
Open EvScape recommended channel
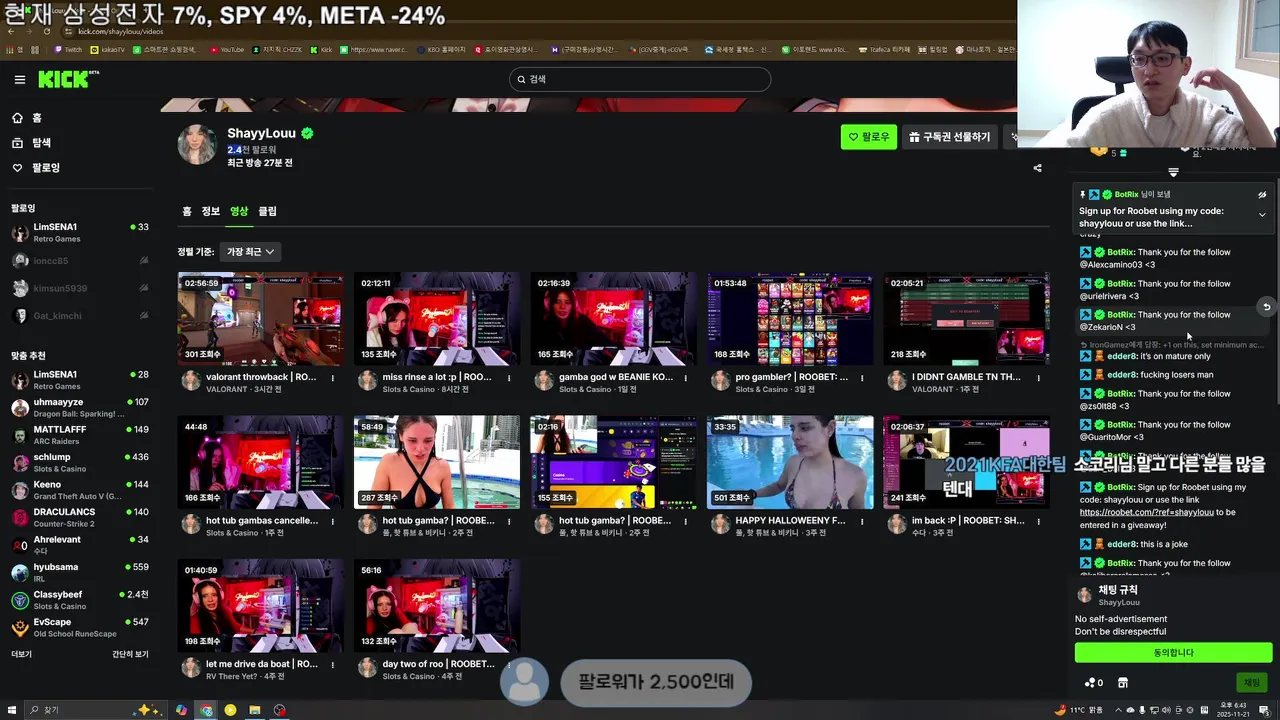click(80, 627)
